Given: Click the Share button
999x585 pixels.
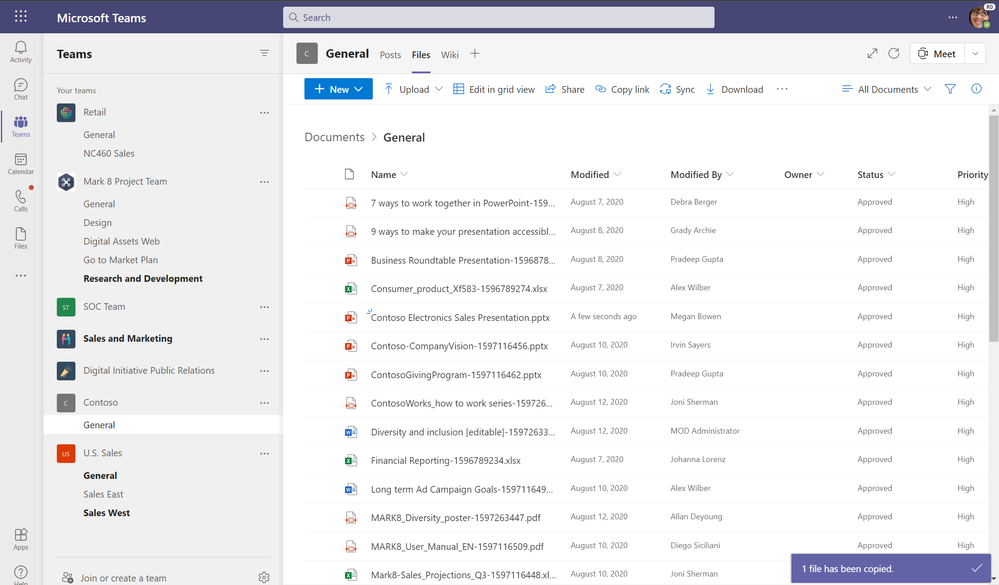Looking at the screenshot, I should pos(564,89).
